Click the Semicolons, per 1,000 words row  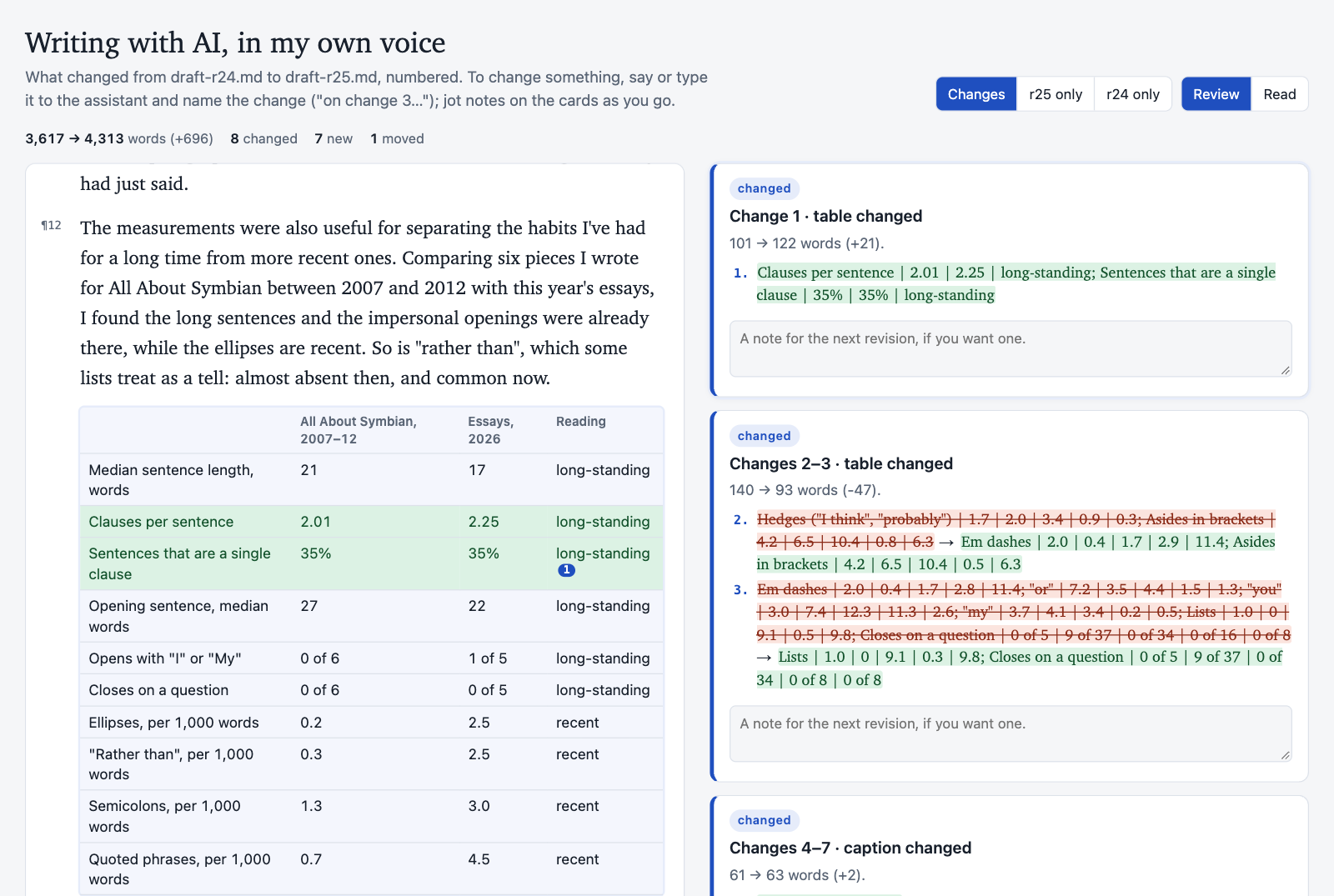click(x=372, y=816)
